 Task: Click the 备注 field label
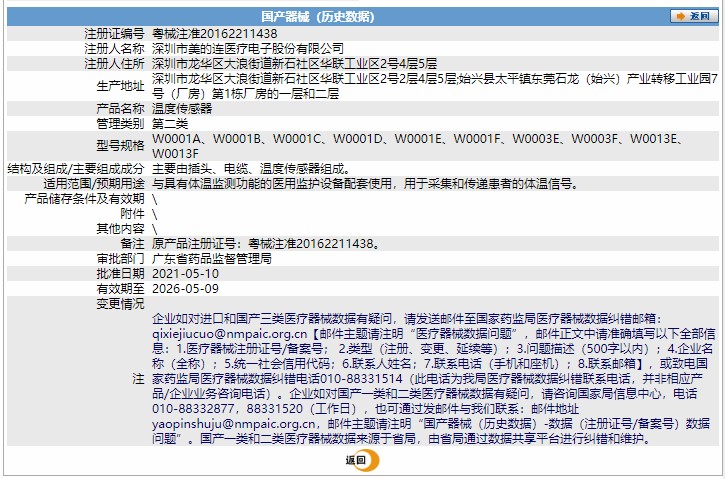point(132,244)
